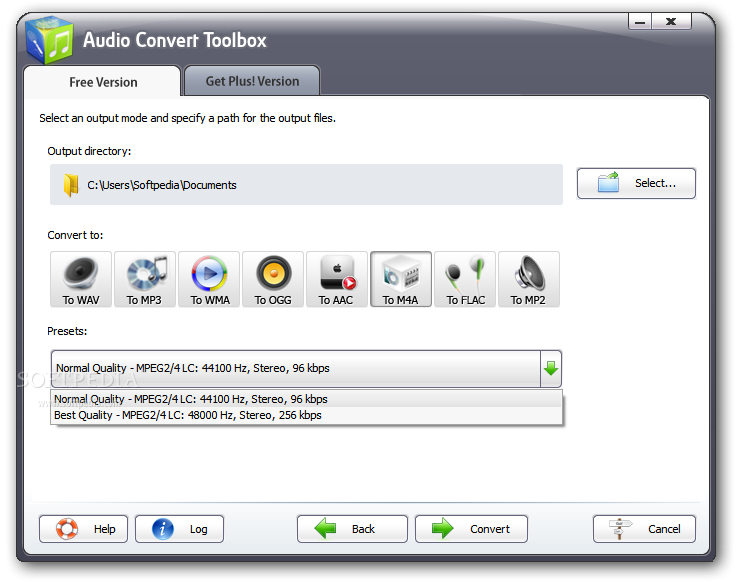Image resolution: width=736 pixels, height=582 pixels.
Task: Close the Audio Convert Toolbox window
Action: point(671,22)
